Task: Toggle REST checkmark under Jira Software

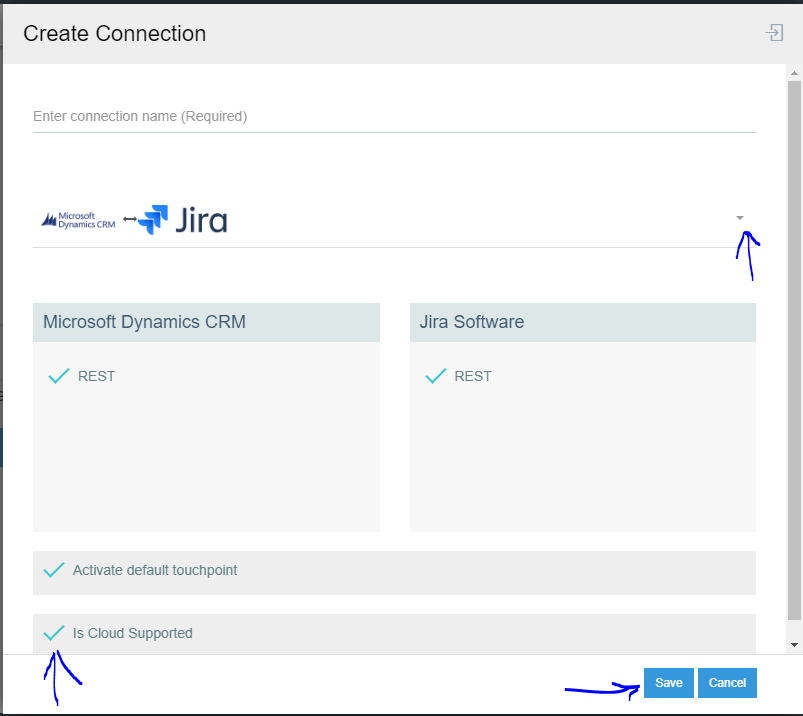Action: coord(436,376)
